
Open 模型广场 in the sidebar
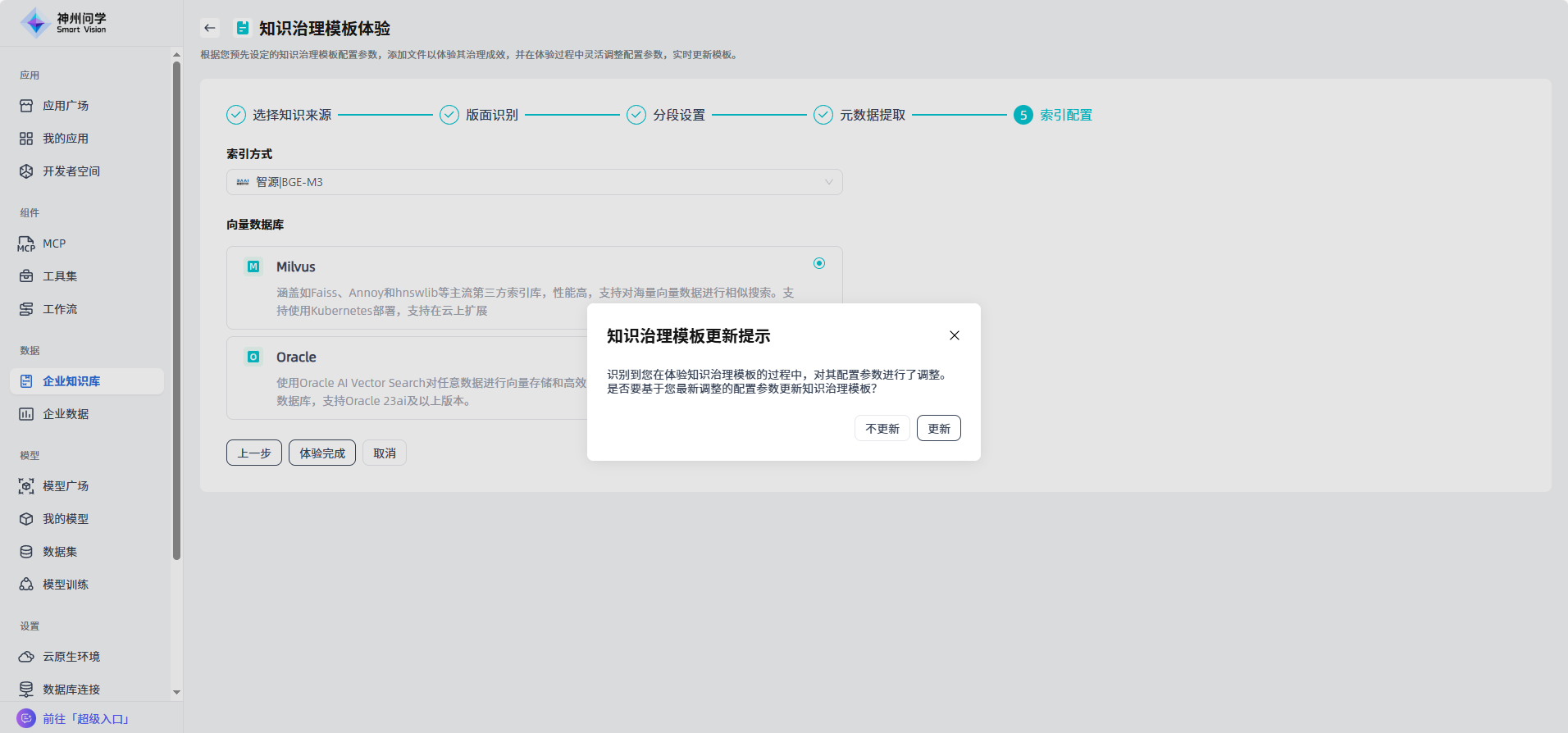click(66, 486)
